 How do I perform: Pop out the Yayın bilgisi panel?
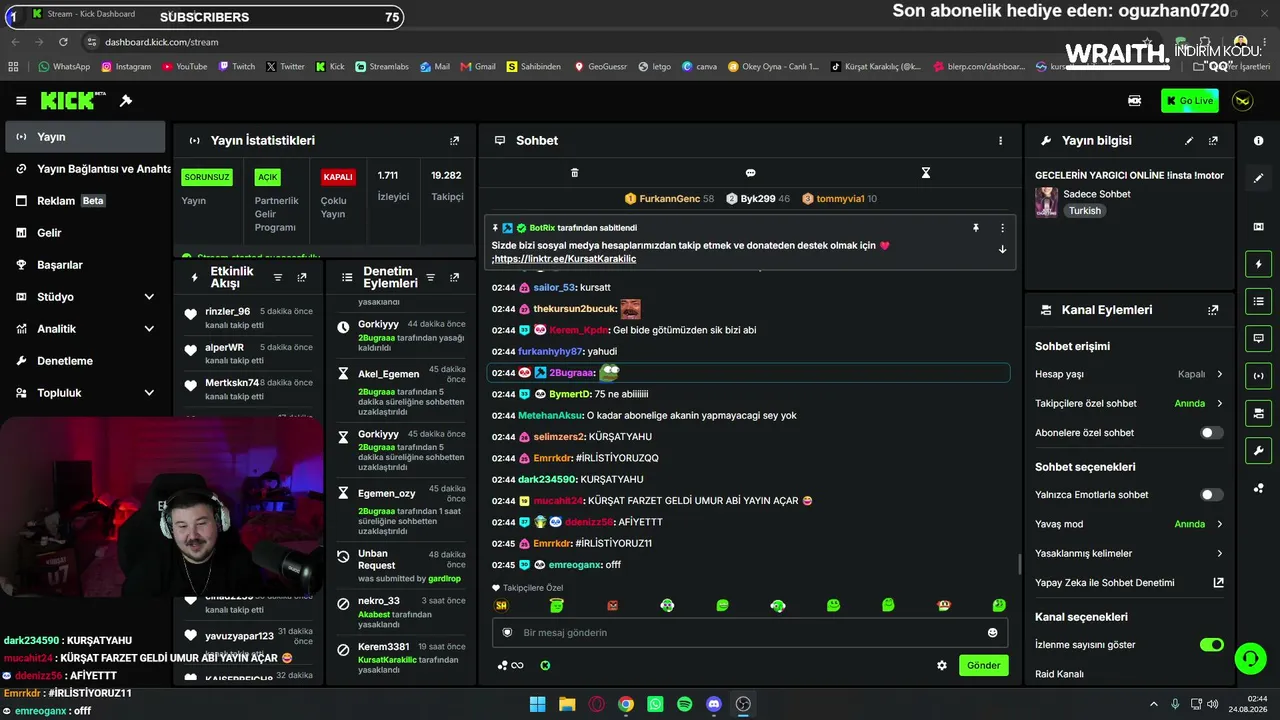point(1213,141)
